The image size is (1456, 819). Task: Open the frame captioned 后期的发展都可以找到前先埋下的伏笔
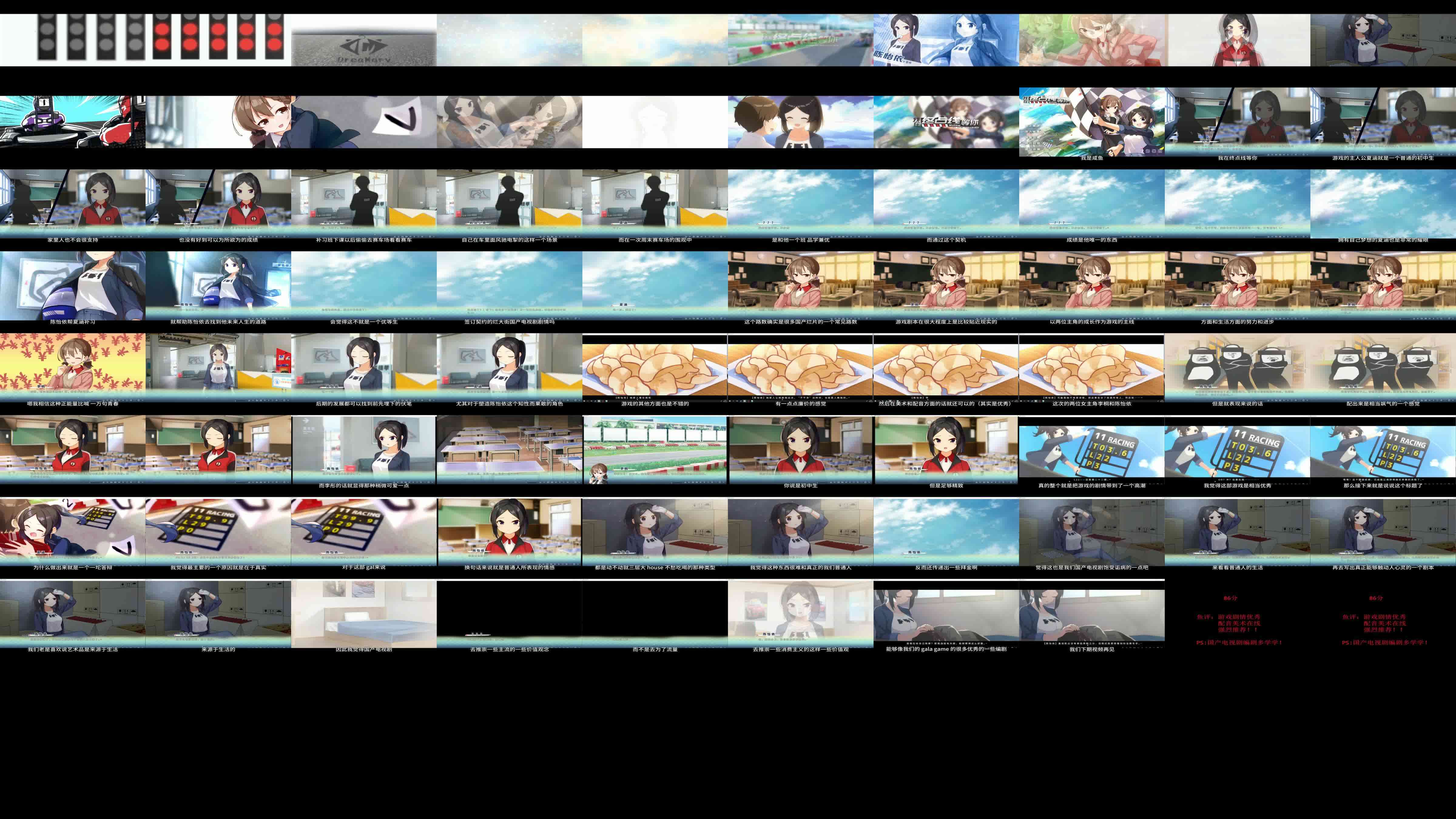tap(364, 368)
